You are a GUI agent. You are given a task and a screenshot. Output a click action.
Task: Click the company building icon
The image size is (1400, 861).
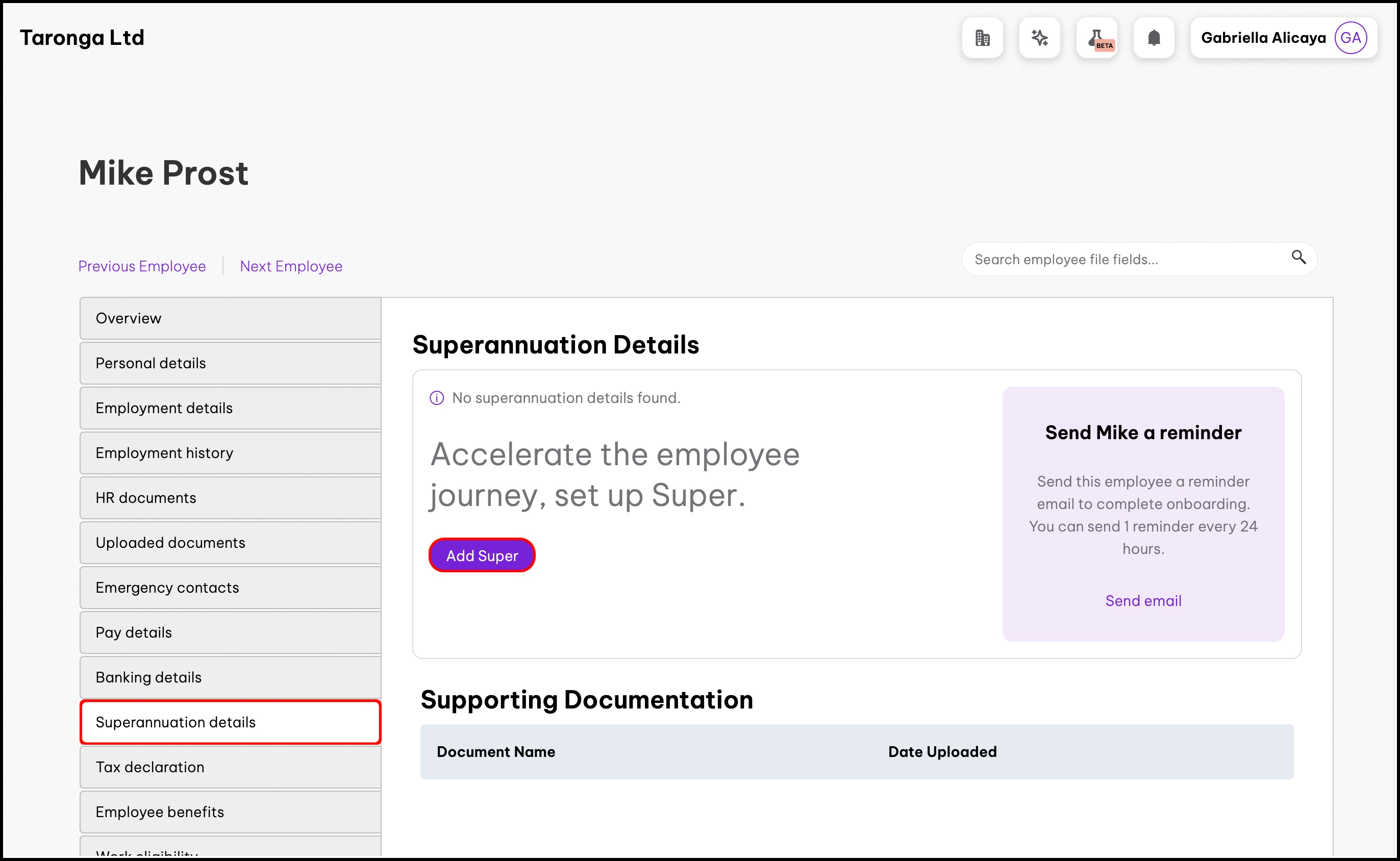point(982,38)
